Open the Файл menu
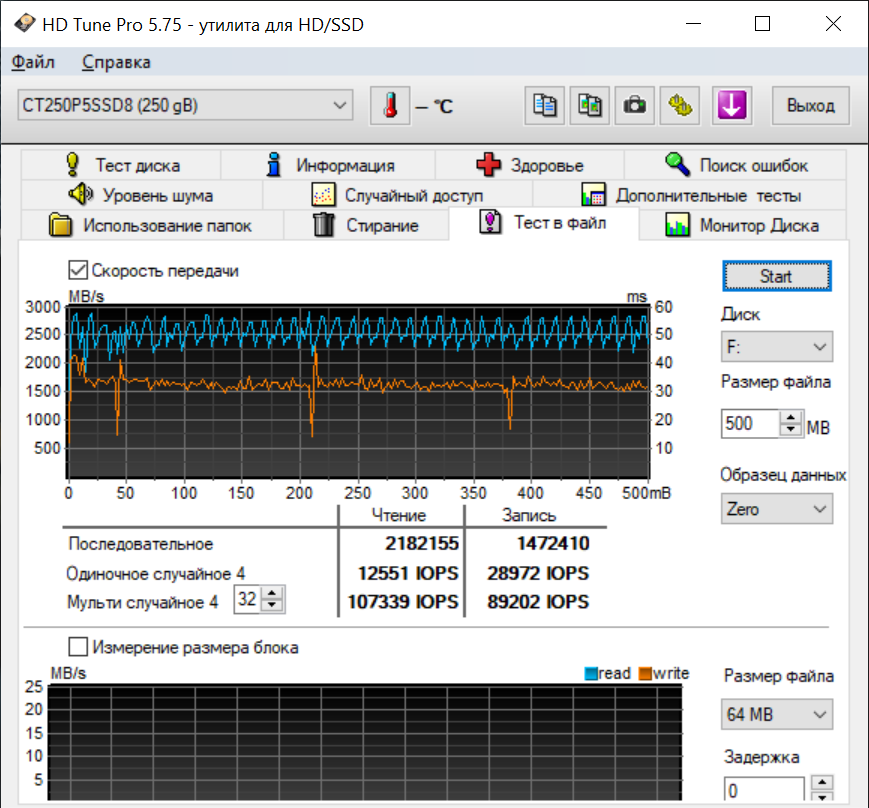The height and width of the screenshot is (808, 869). coord(33,62)
